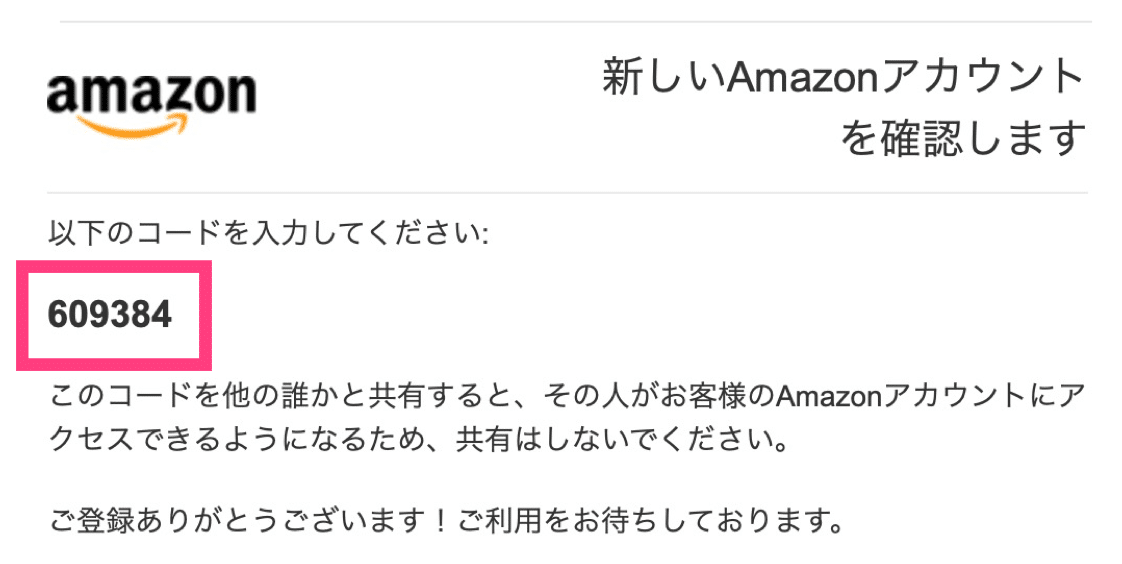Click the first digit 6 of the code

tap(58, 314)
